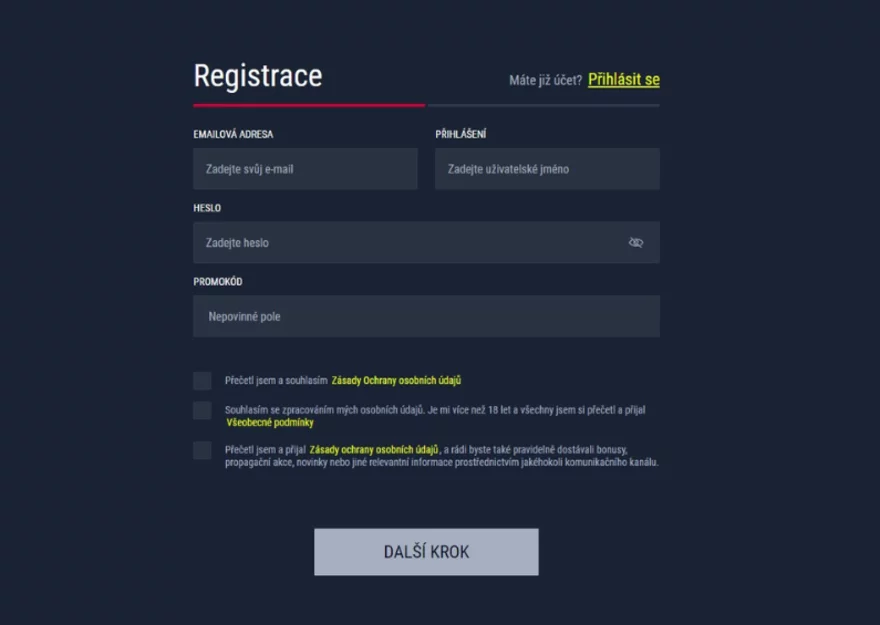This screenshot has height=625, width=880.
Task: Click the Zadejte heslo password field
Action: click(410, 243)
